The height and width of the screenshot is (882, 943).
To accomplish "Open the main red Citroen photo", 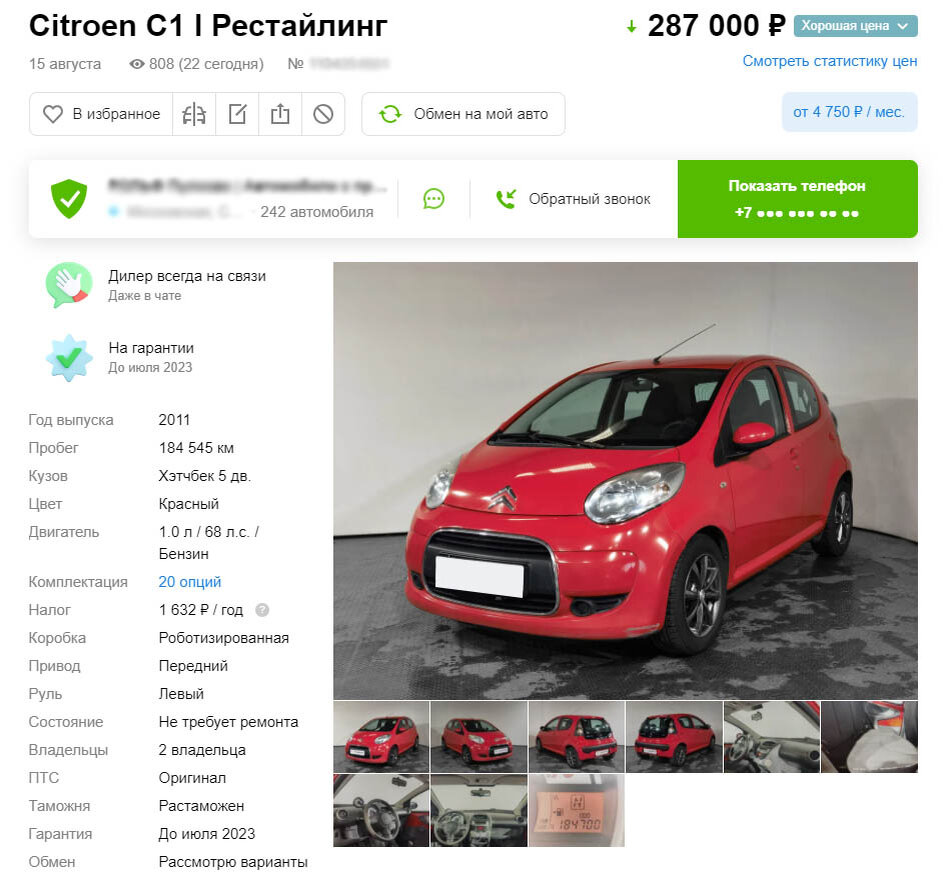I will (x=625, y=480).
